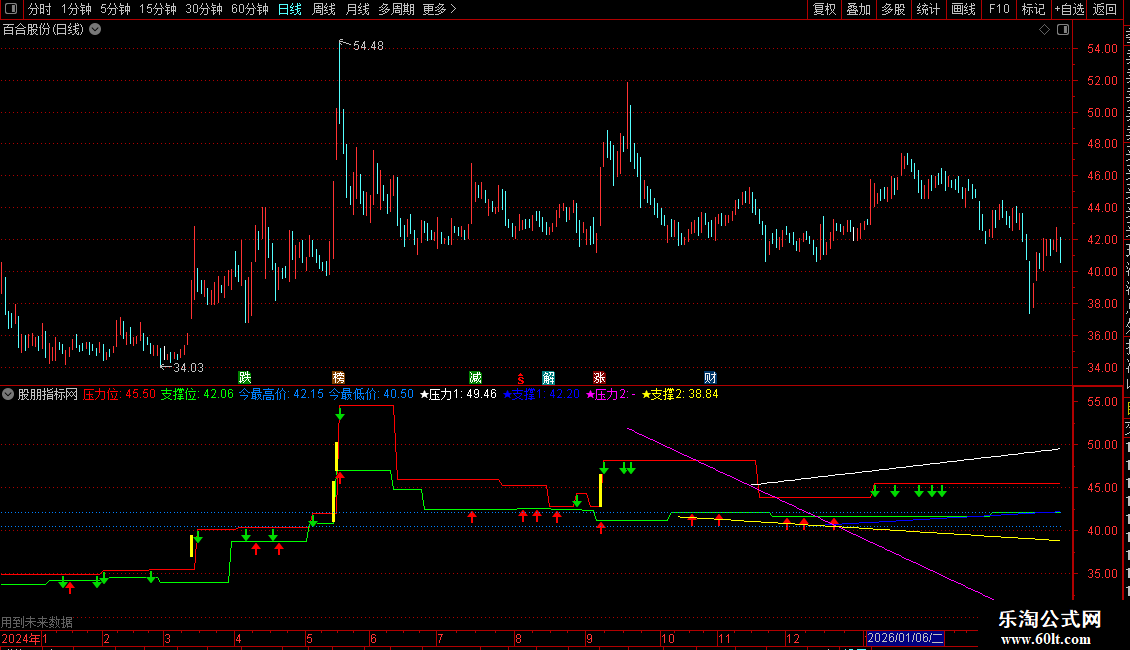Click the 返回 back button

tap(1105, 9)
